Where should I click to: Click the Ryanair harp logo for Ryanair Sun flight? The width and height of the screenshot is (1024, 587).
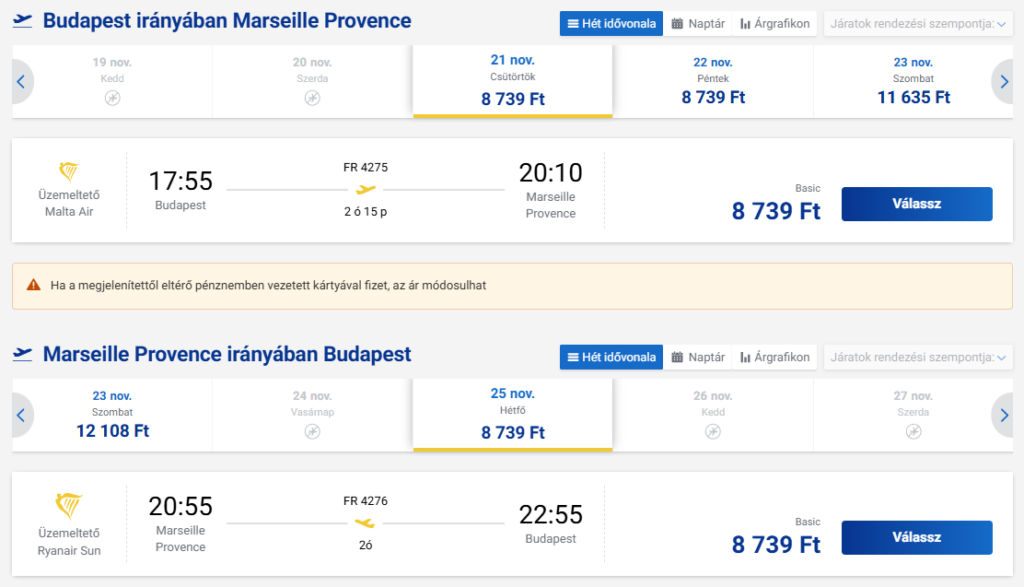coord(69,504)
